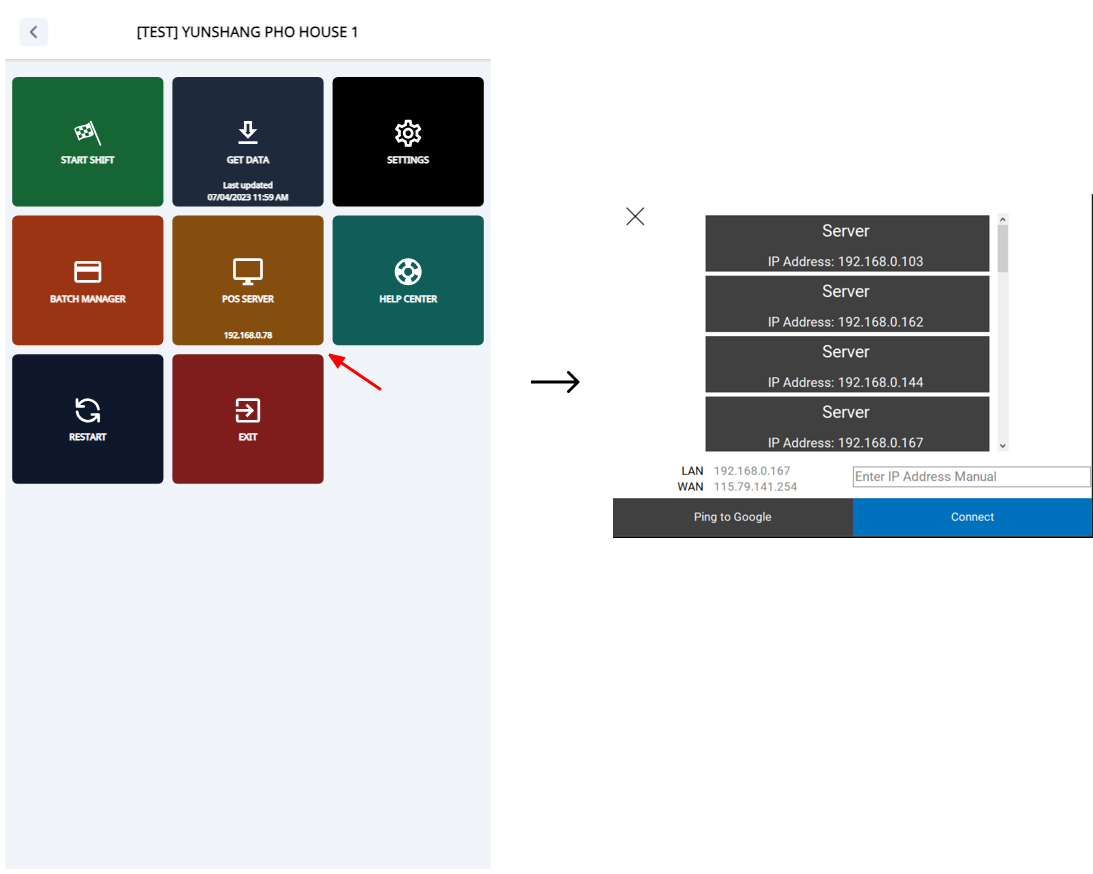Go back using the header chevron

click(34, 32)
